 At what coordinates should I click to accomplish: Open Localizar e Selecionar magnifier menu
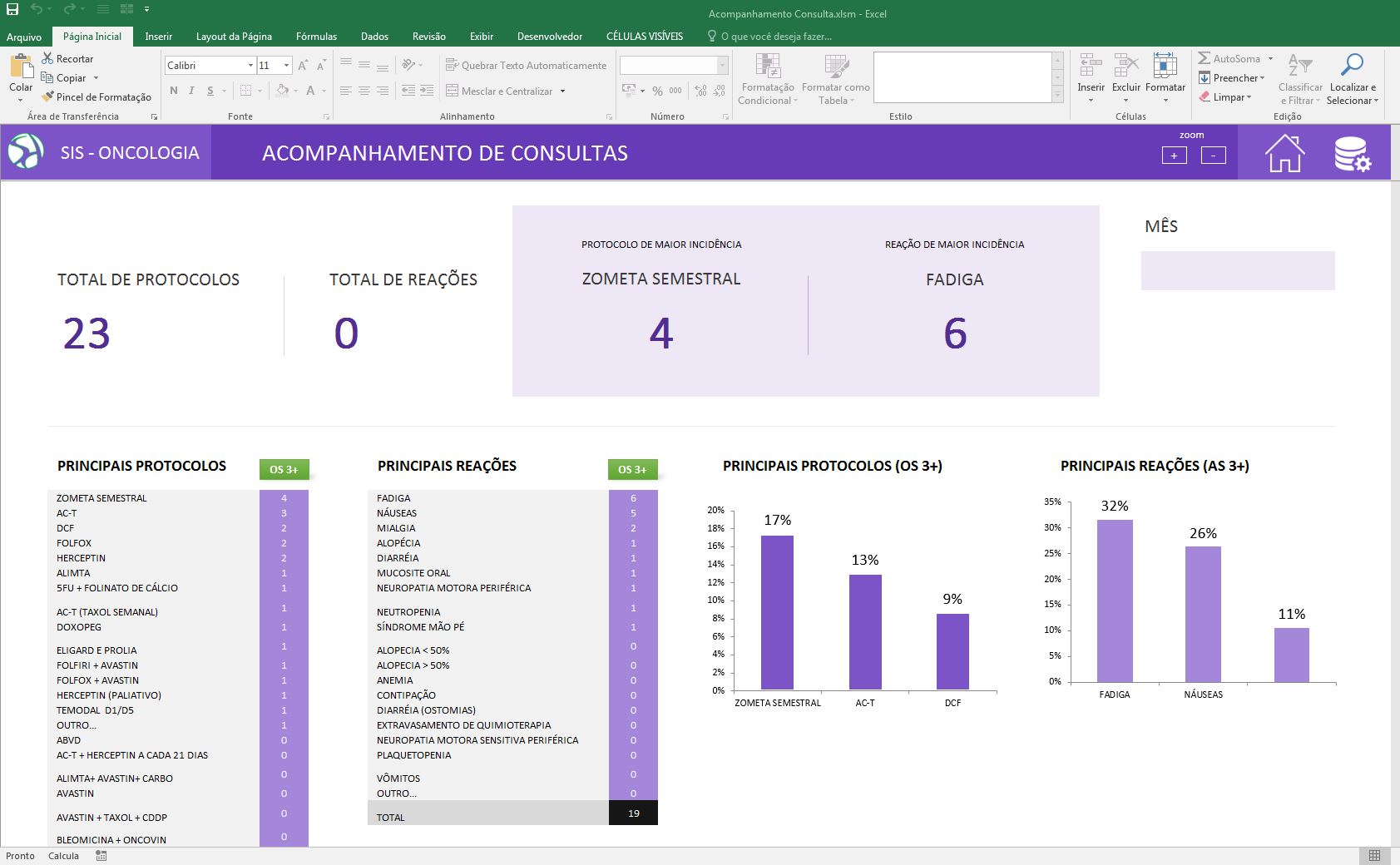pos(1353,80)
